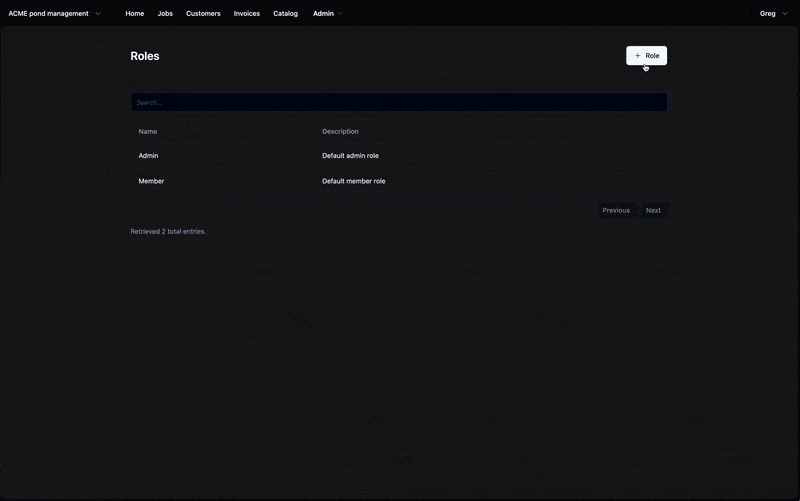Screen dimensions: 800x501
Task: Click the Previous pagination button
Action: (x=616, y=210)
